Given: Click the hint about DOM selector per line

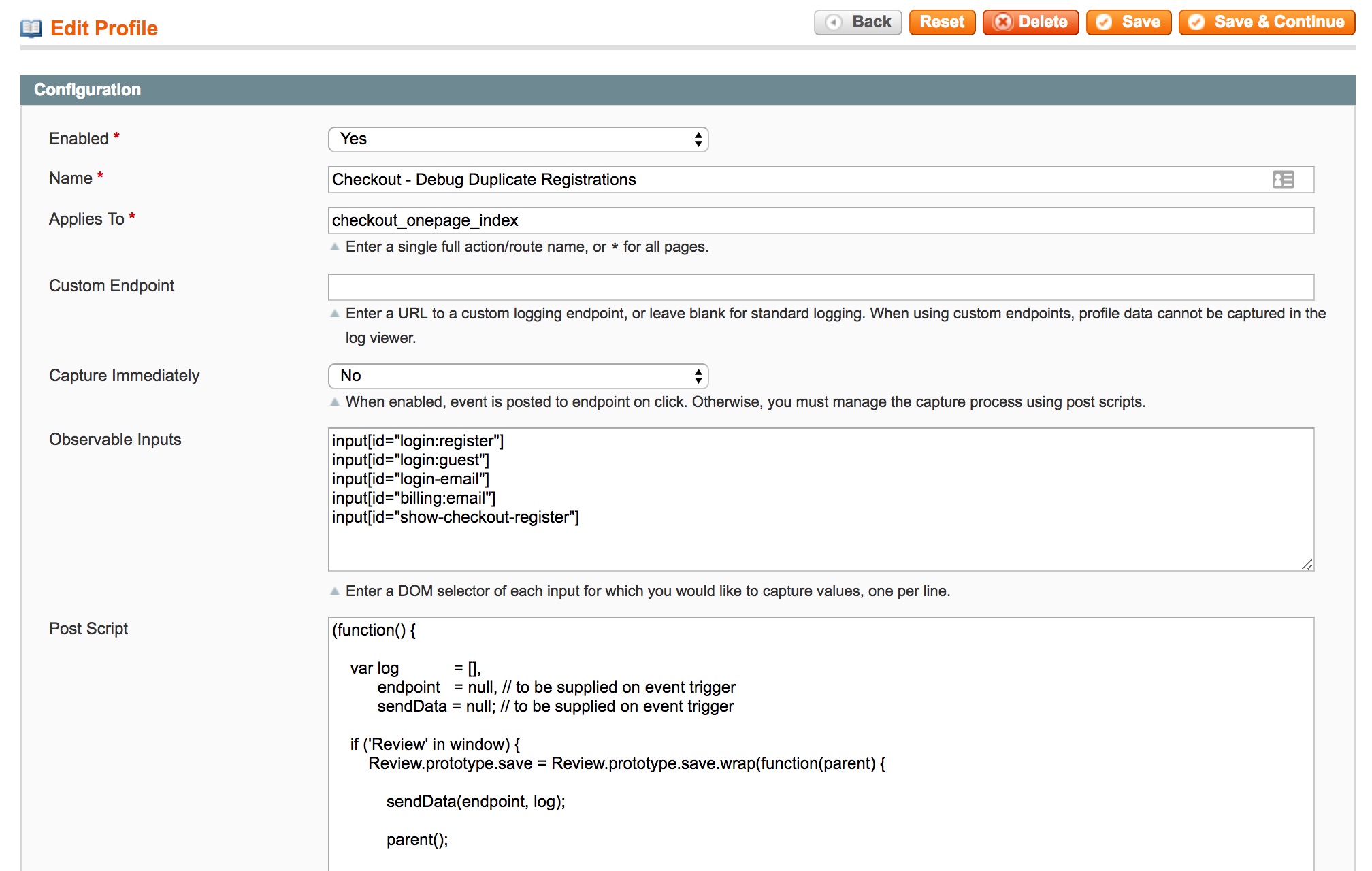Looking at the screenshot, I should [x=648, y=591].
